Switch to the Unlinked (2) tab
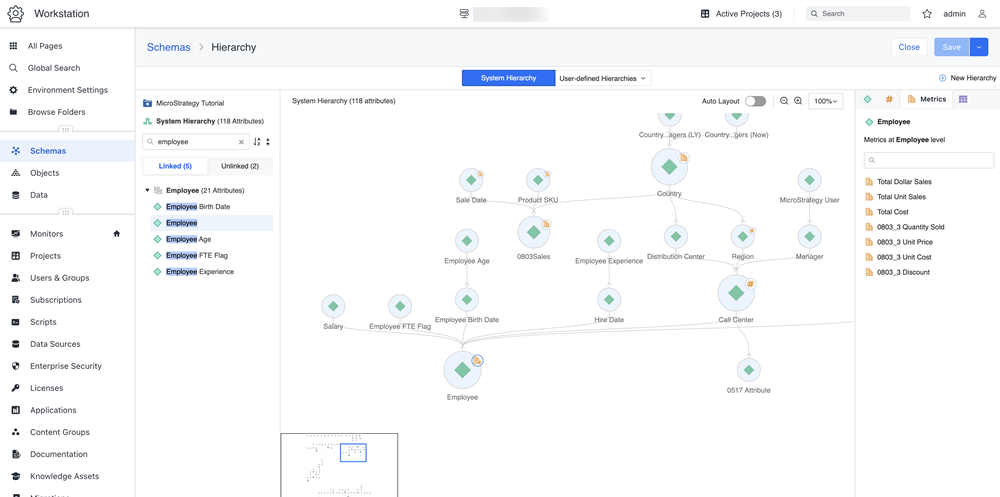The image size is (1000, 497). (x=240, y=166)
